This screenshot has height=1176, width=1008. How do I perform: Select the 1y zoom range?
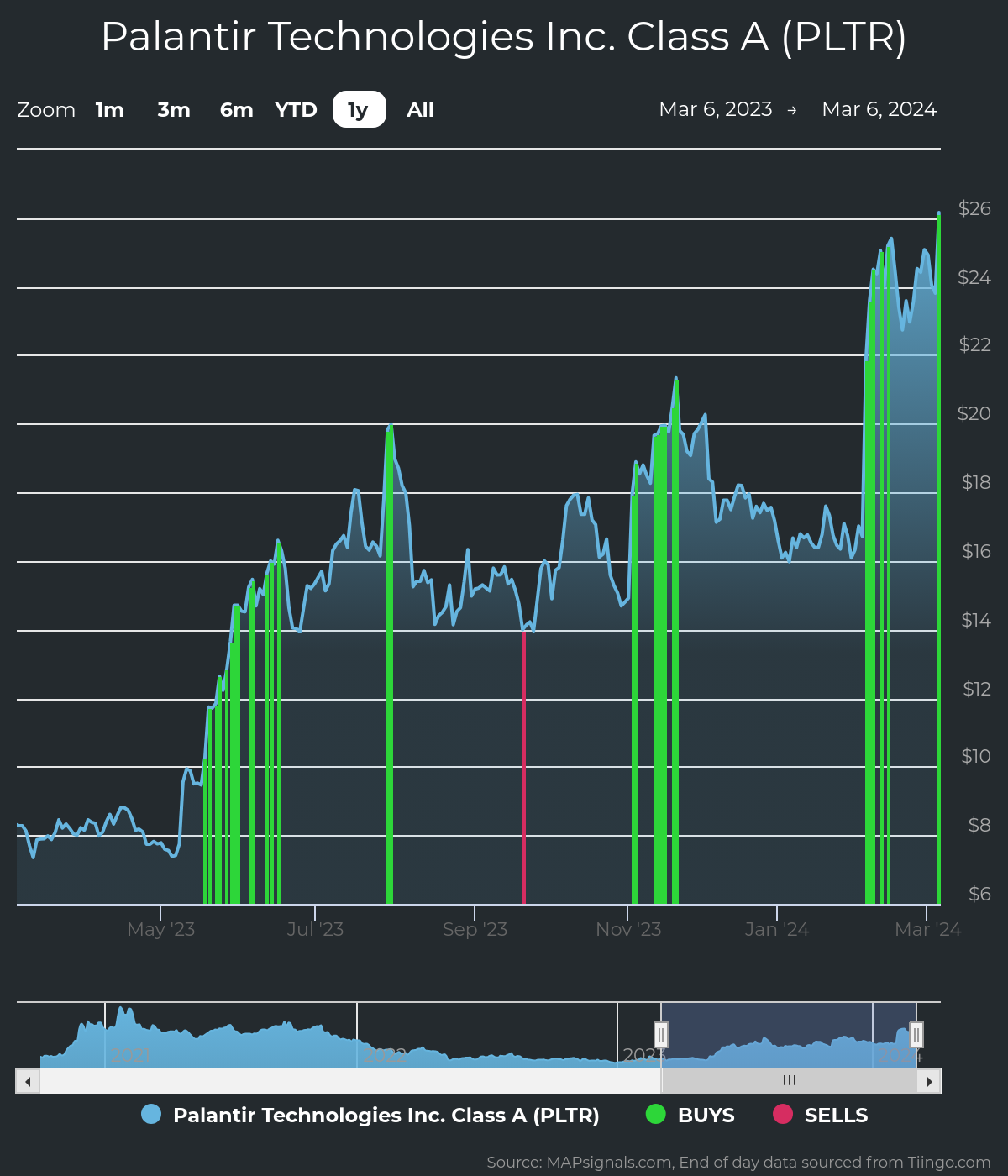[359, 110]
